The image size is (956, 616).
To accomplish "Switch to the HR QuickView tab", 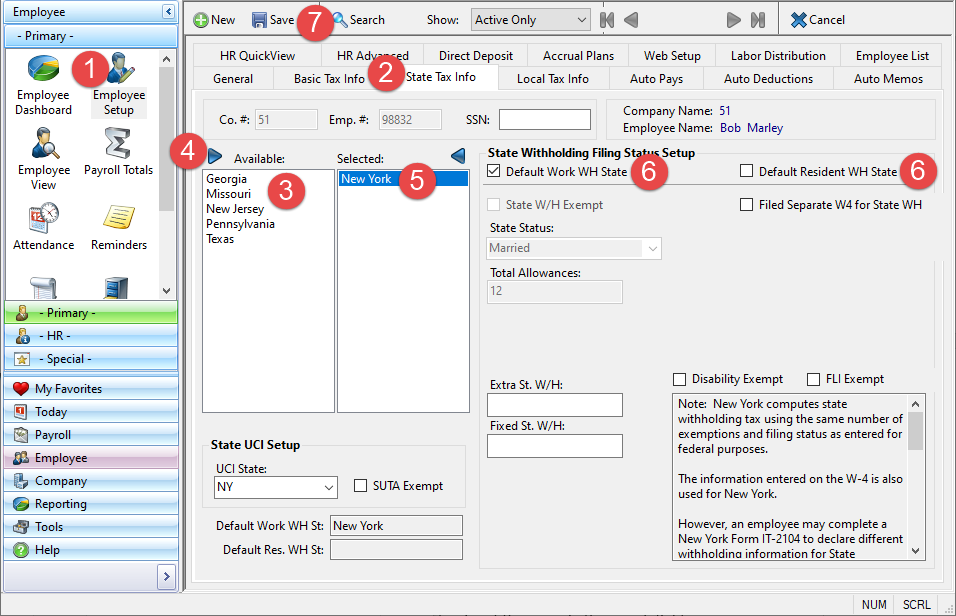I will point(257,56).
